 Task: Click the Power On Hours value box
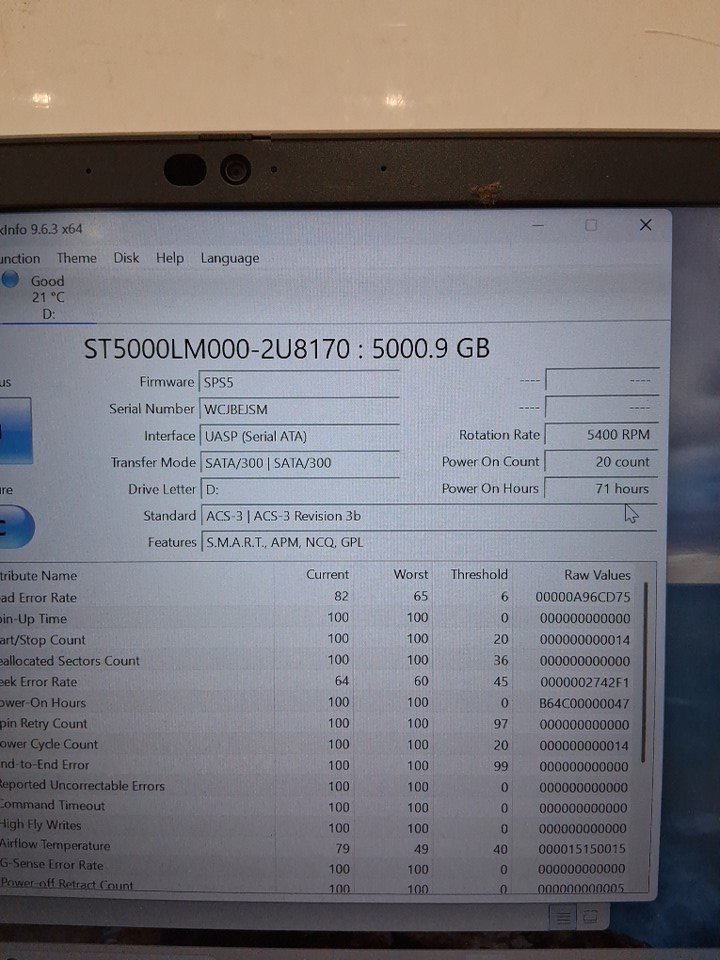[x=602, y=489]
